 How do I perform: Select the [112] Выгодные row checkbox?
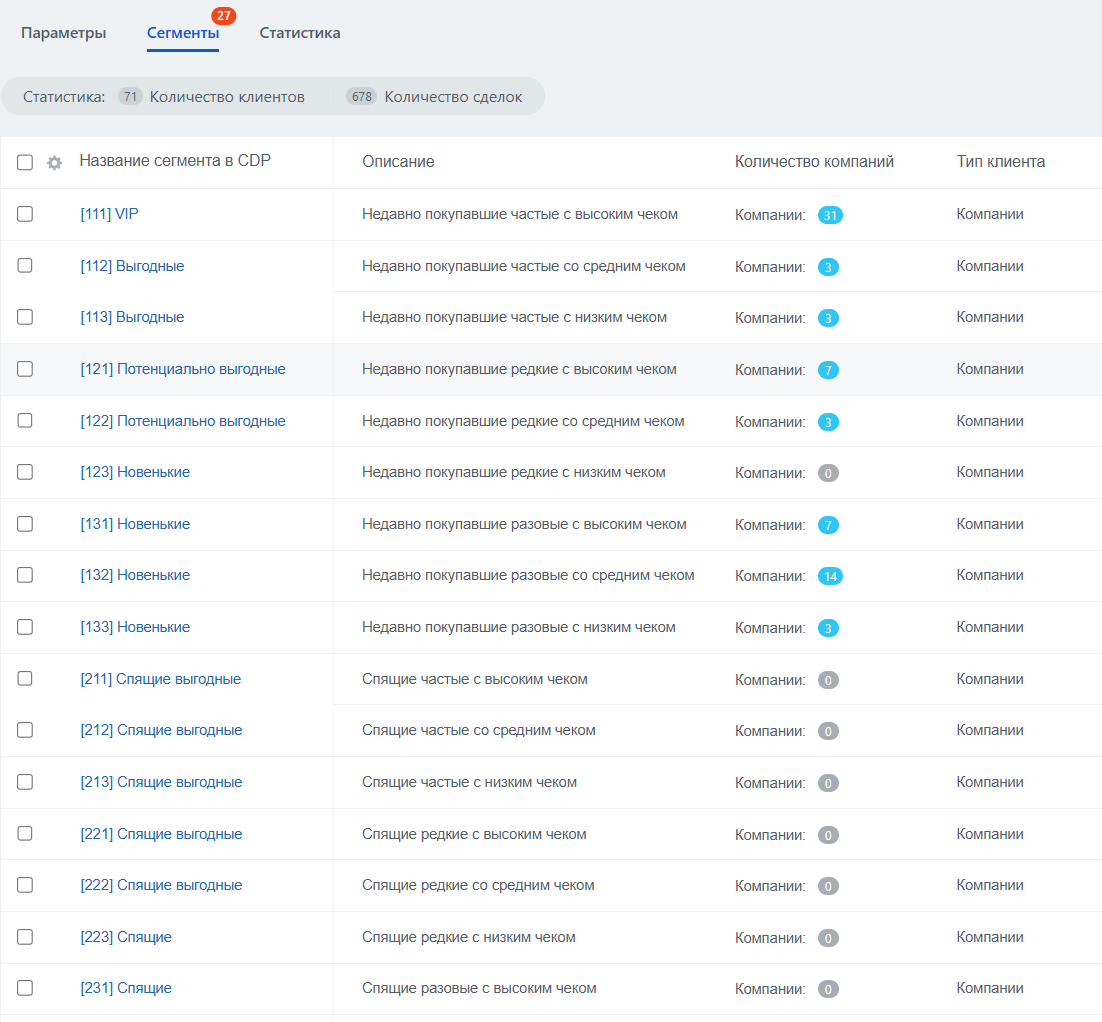pos(25,266)
